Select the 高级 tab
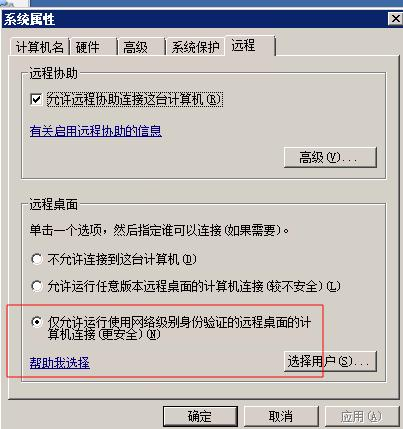The width and height of the screenshot is (403, 429). tap(141, 47)
